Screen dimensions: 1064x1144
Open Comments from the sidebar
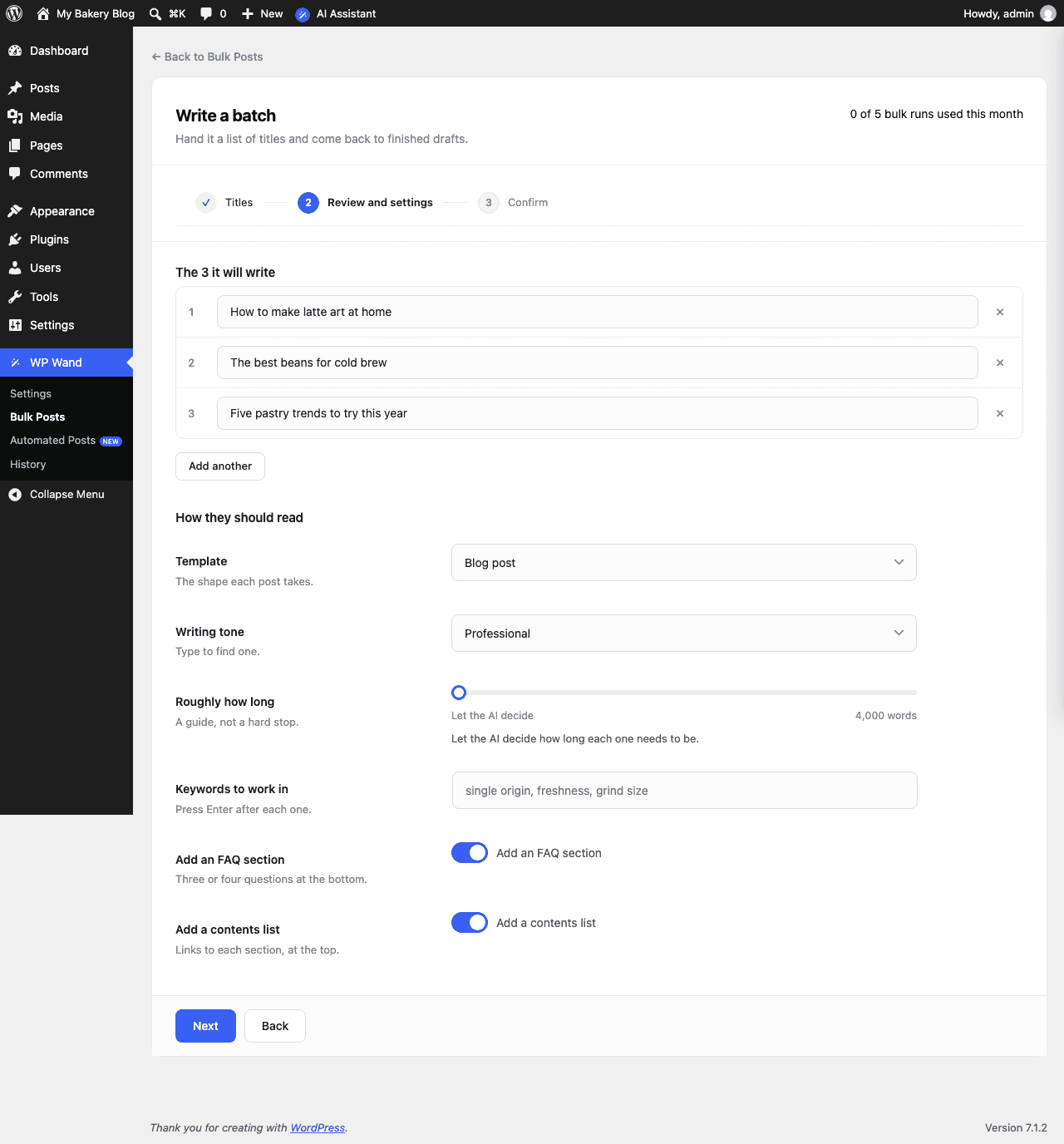(x=66, y=174)
